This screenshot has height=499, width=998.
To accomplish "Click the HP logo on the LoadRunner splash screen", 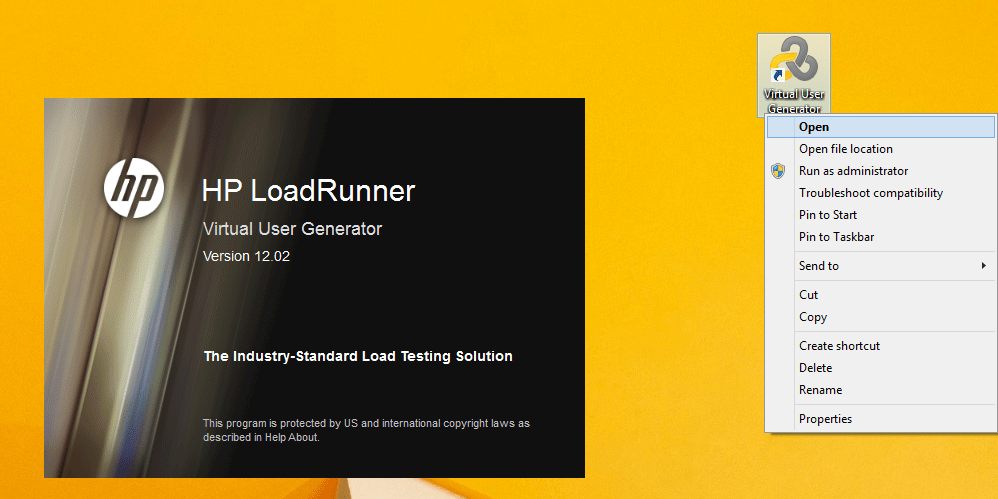I will click(x=134, y=188).
